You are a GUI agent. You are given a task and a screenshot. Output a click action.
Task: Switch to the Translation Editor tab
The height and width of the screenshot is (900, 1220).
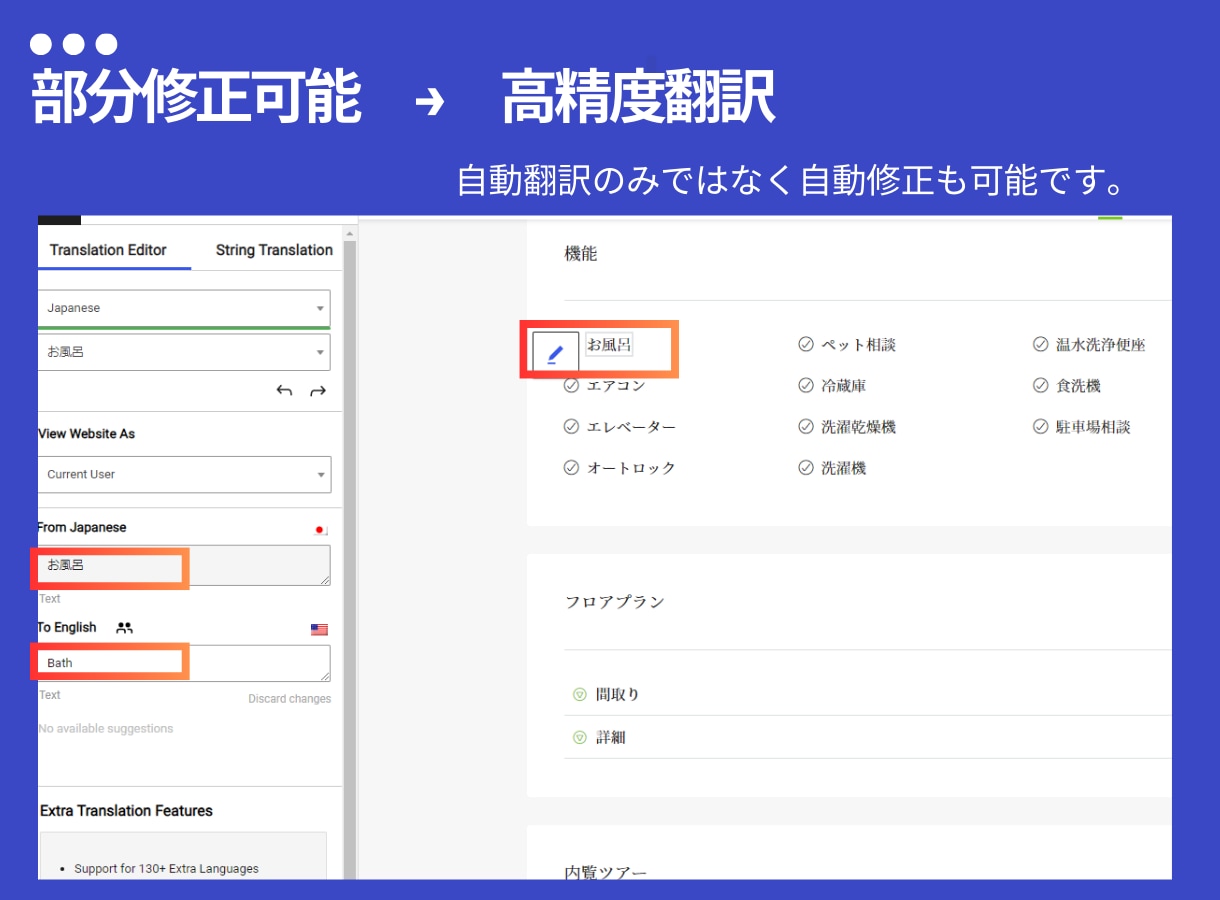tap(108, 250)
